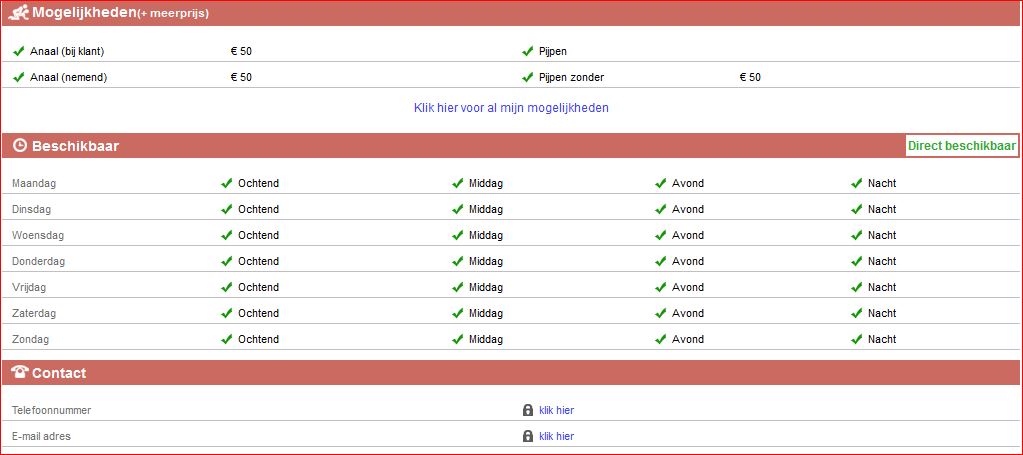Select the 'Donderdag' day label

[x=38, y=261]
